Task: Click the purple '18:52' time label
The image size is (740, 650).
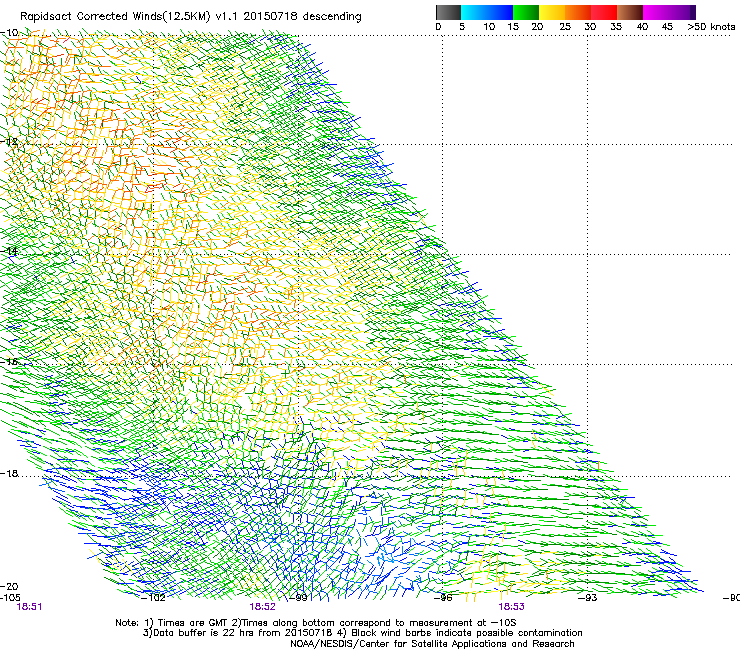Action: [x=262, y=607]
